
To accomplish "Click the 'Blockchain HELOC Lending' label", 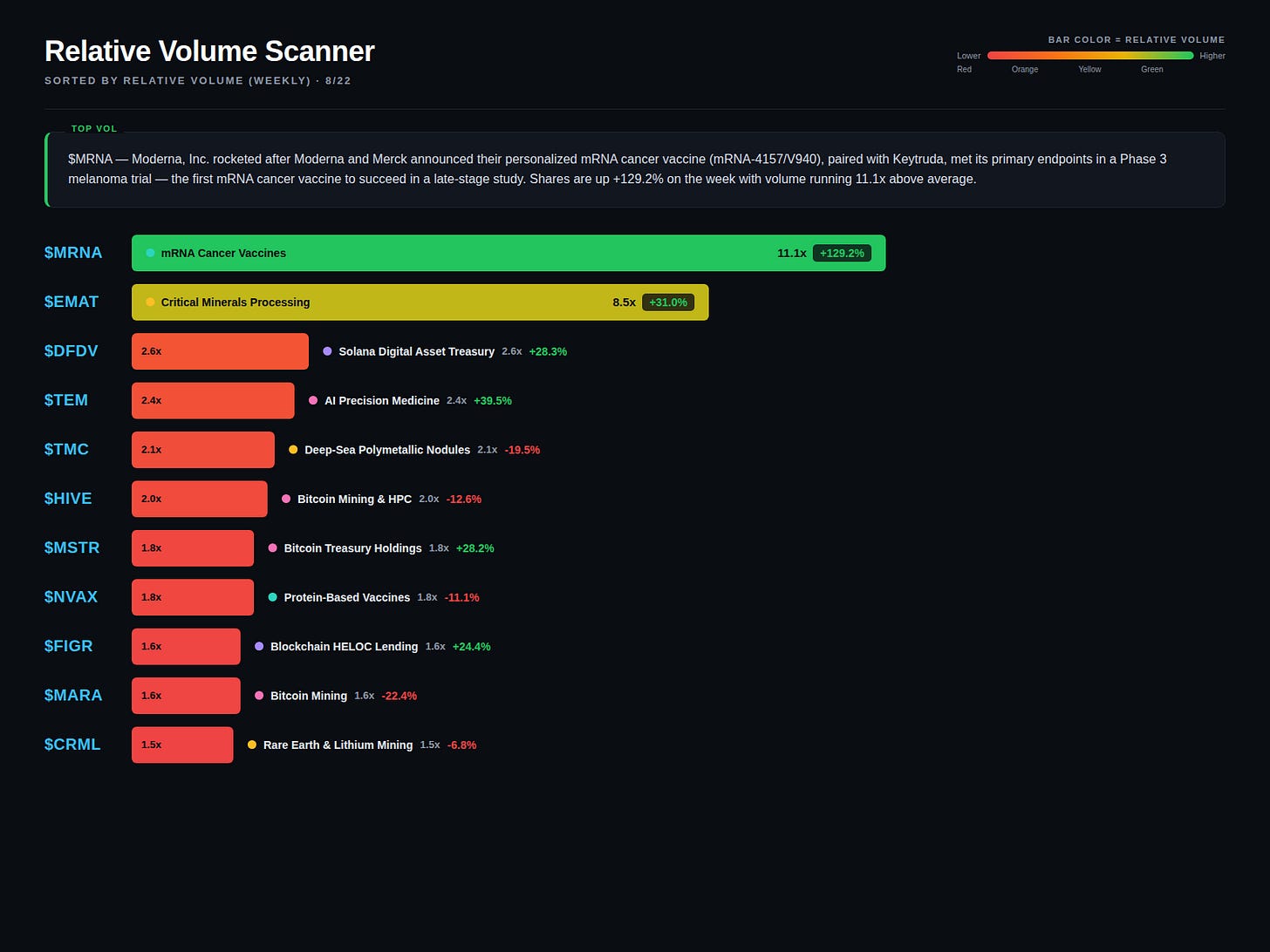I will [345, 646].
